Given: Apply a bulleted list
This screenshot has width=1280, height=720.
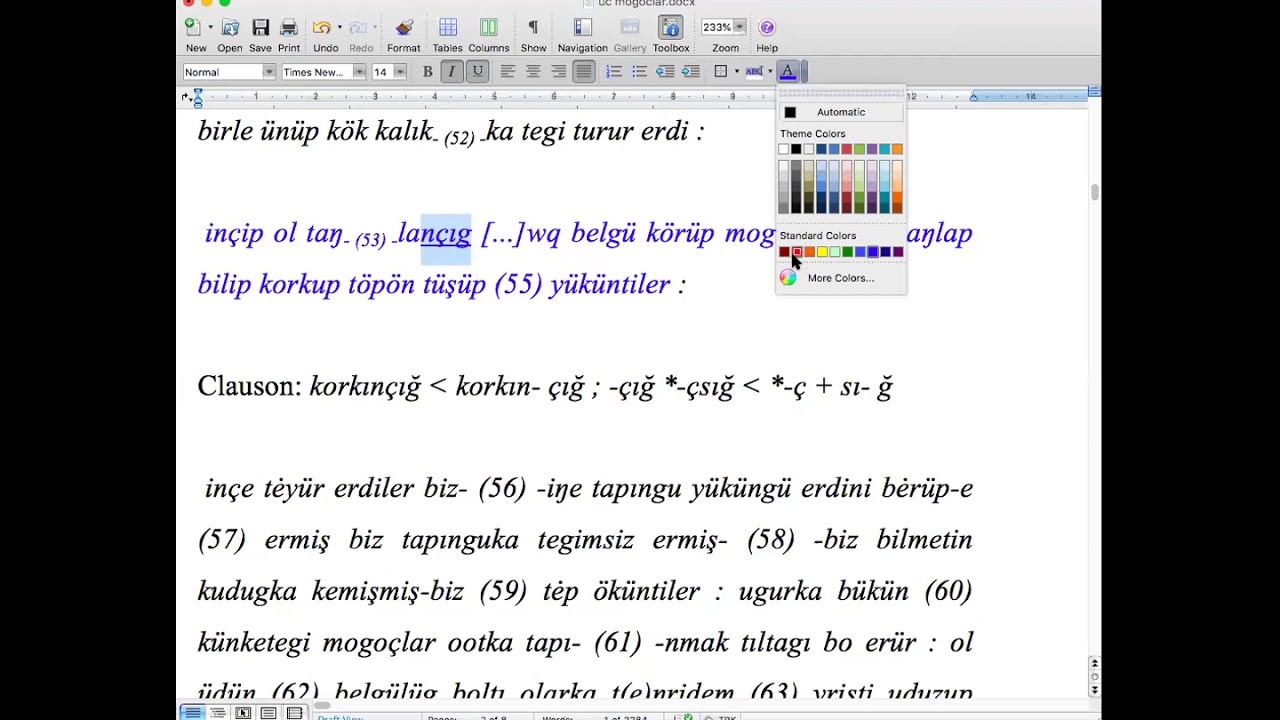Looking at the screenshot, I should click(639, 72).
